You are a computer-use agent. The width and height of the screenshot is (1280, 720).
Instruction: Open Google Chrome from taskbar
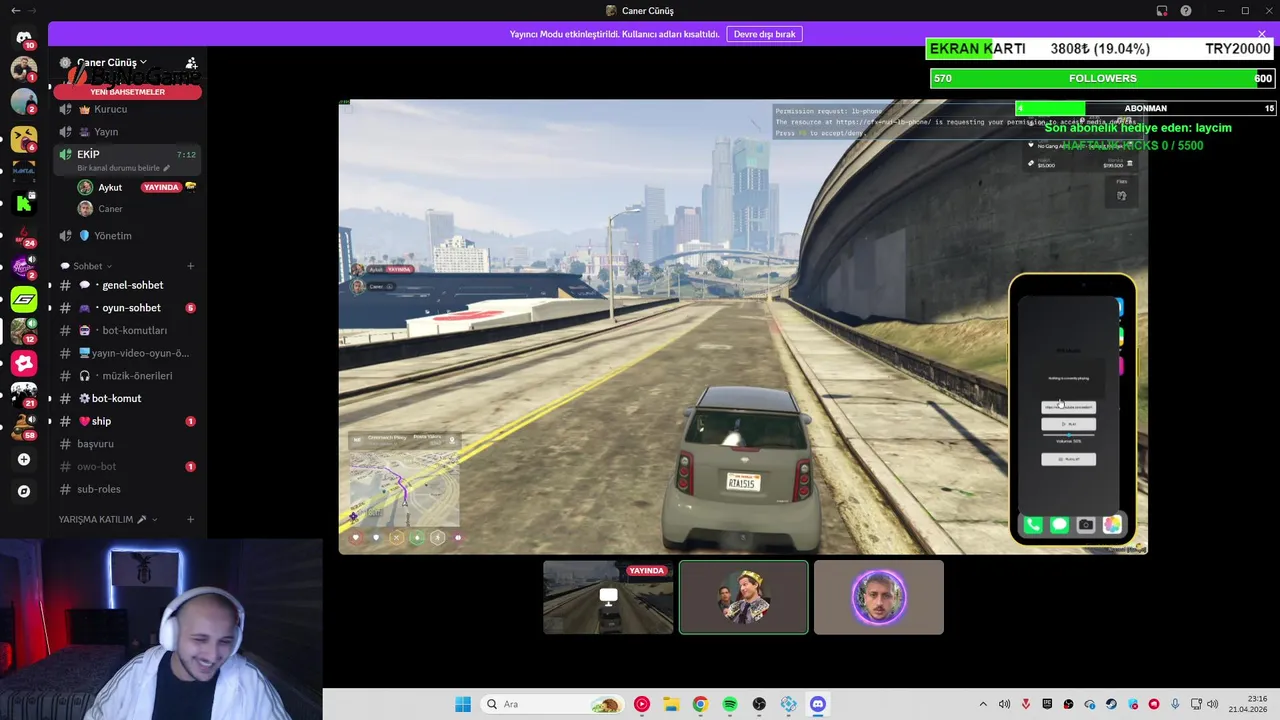pos(700,704)
